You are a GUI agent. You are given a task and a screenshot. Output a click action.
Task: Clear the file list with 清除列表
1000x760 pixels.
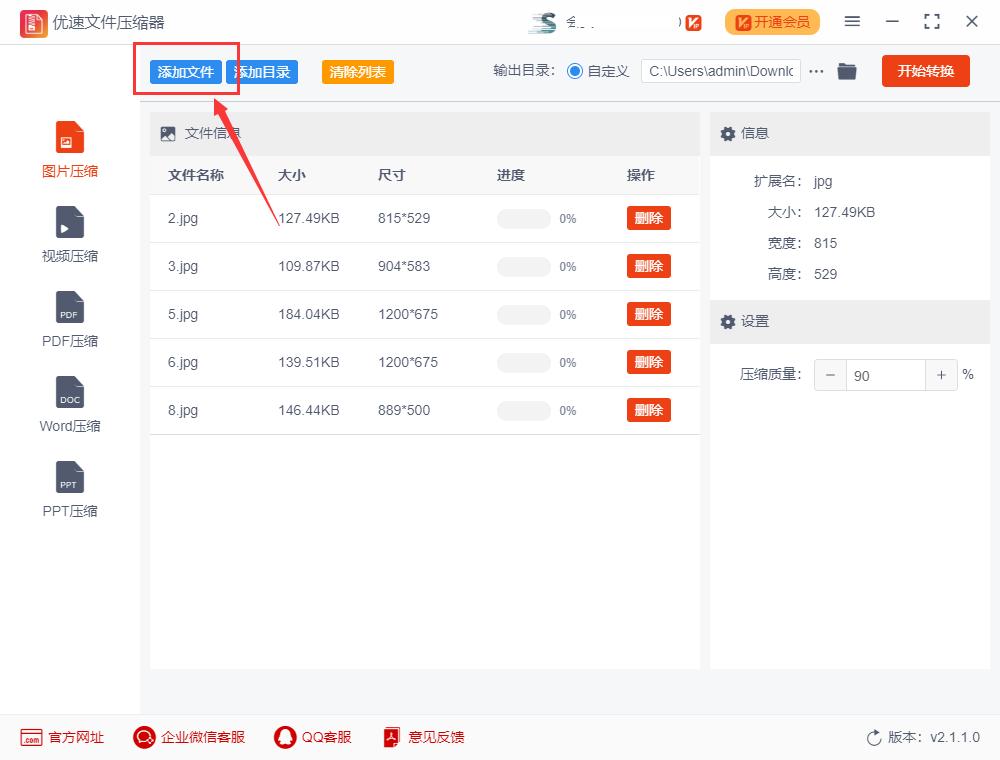tap(357, 71)
